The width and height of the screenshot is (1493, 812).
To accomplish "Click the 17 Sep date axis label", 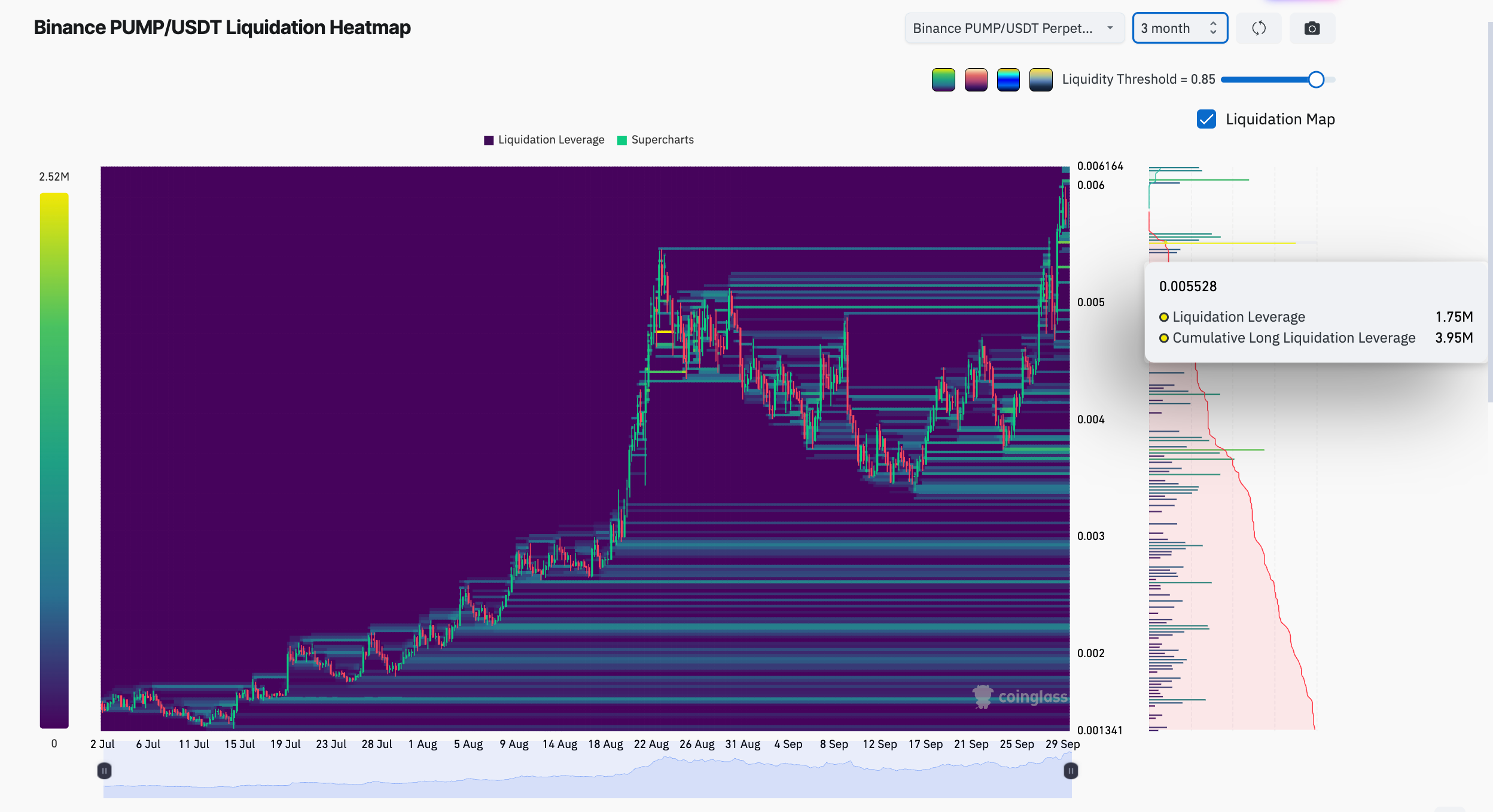I will click(925, 744).
